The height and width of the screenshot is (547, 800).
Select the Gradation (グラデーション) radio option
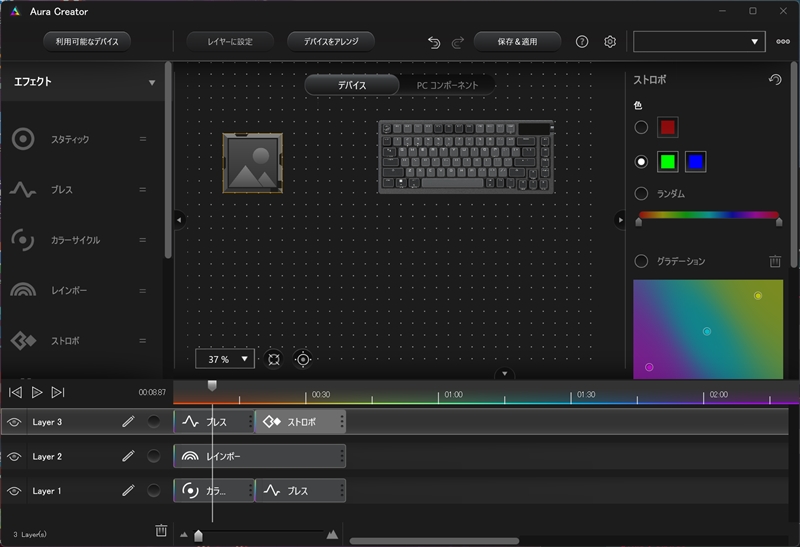click(641, 261)
